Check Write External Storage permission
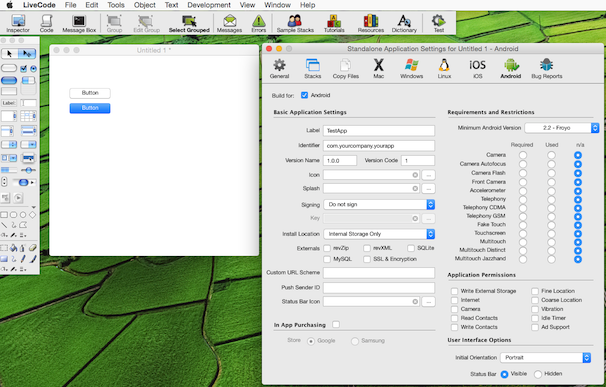This screenshot has height=387, width=606. tap(454, 291)
